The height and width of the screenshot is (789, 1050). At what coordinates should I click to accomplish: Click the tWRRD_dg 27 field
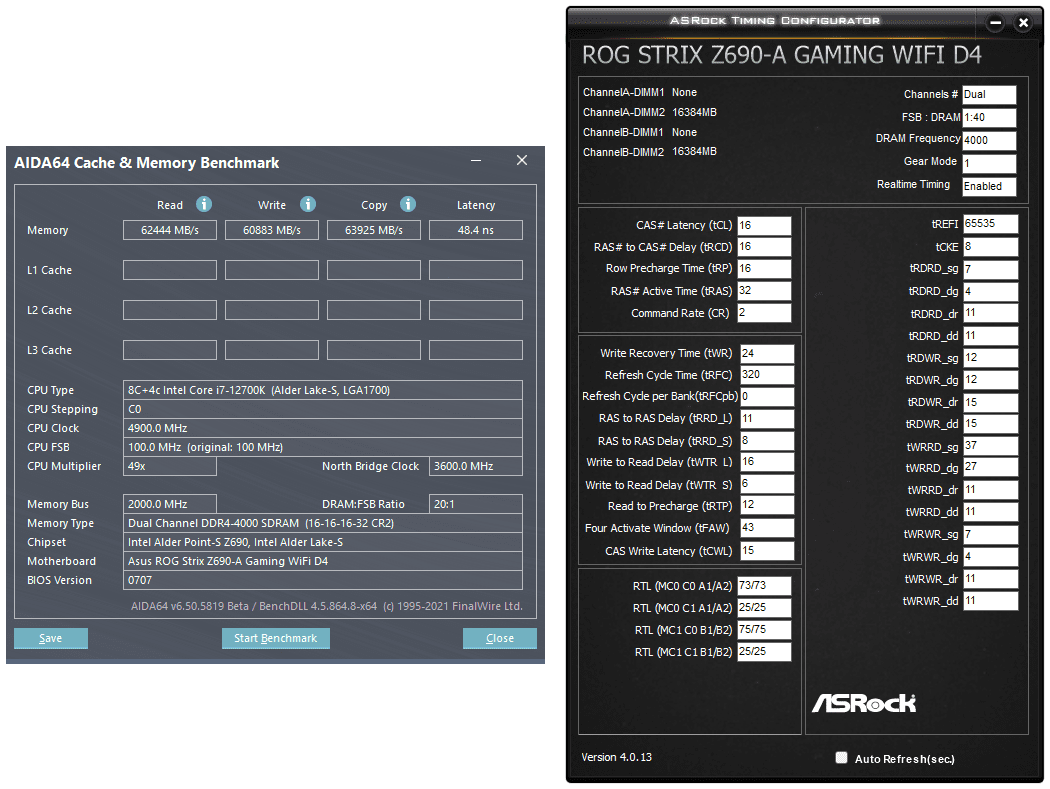pyautogui.click(x=991, y=467)
